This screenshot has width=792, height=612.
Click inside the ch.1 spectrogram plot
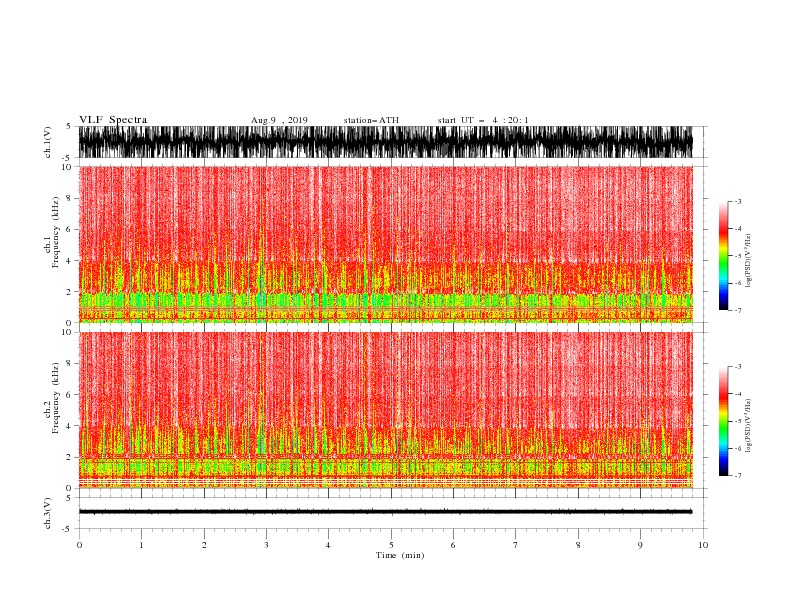[385, 244]
